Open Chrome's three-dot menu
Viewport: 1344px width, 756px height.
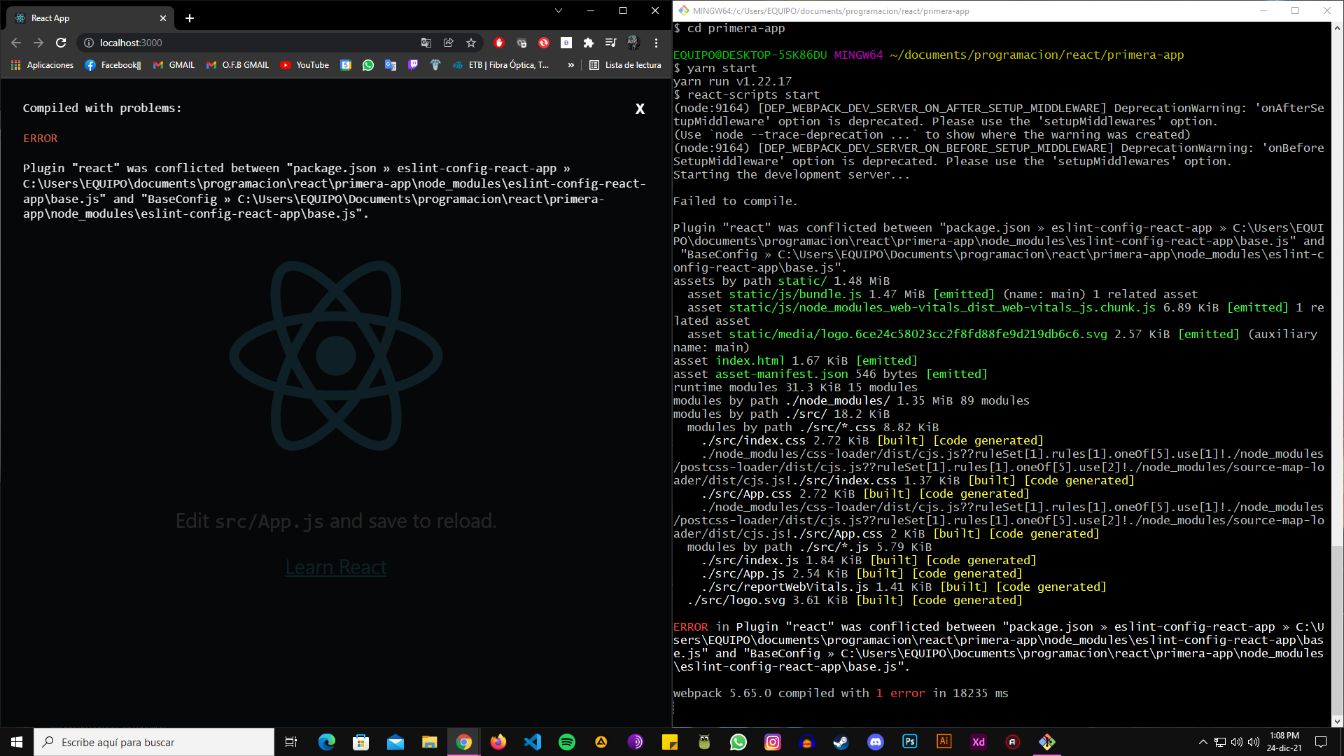656,43
